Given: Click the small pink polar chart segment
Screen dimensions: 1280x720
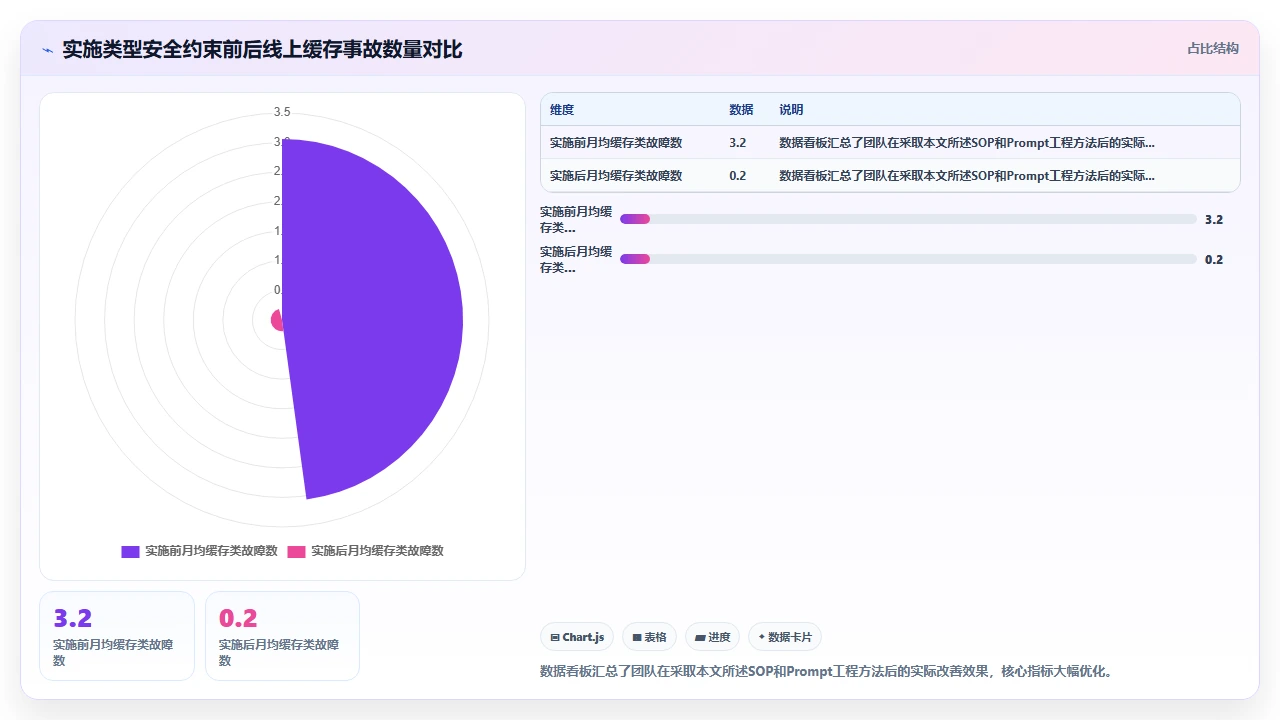Looking at the screenshot, I should pos(277,320).
